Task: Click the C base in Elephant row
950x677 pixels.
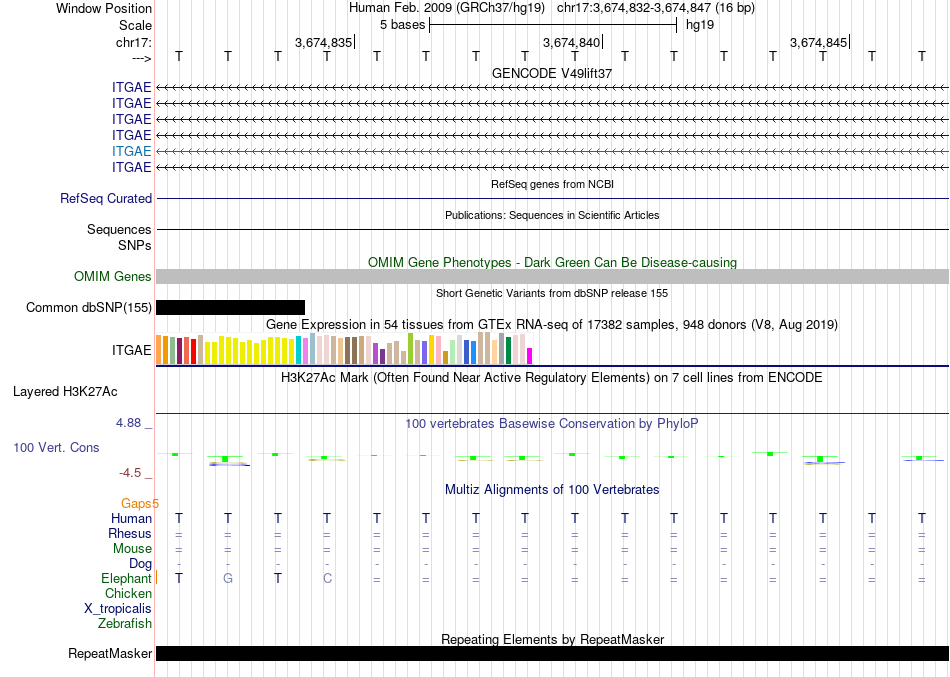Action: coord(327,578)
